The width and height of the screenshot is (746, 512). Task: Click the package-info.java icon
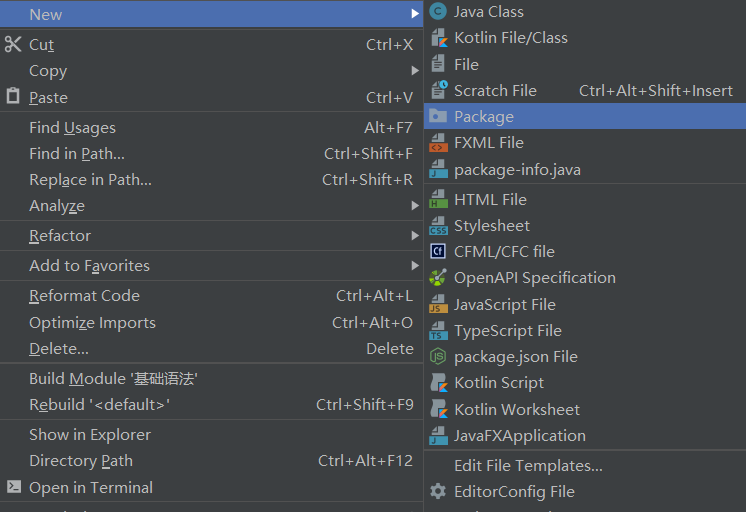point(438,169)
